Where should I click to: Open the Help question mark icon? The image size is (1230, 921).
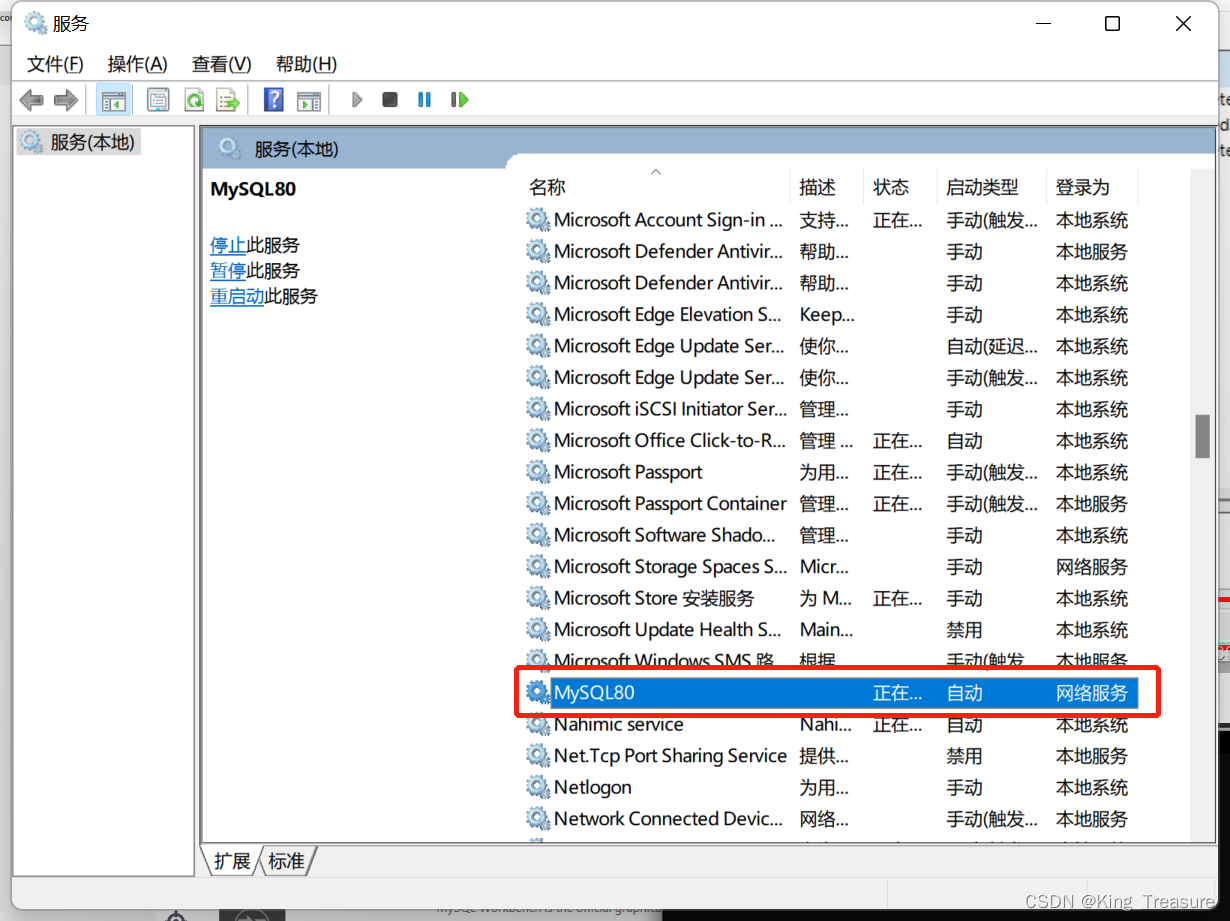[274, 100]
